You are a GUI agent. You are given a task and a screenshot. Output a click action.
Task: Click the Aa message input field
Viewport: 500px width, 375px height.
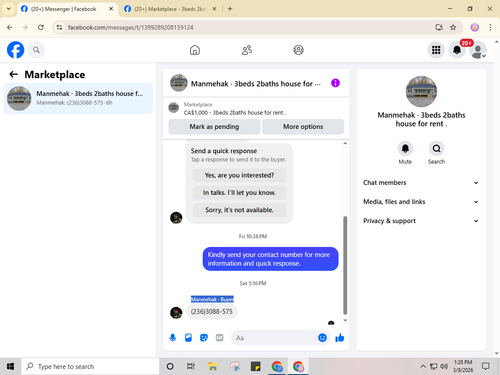click(273, 338)
